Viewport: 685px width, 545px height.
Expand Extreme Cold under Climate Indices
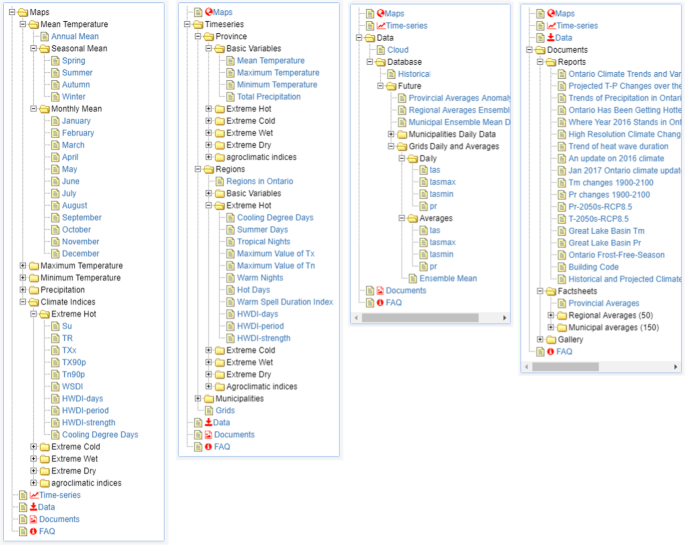tap(33, 446)
